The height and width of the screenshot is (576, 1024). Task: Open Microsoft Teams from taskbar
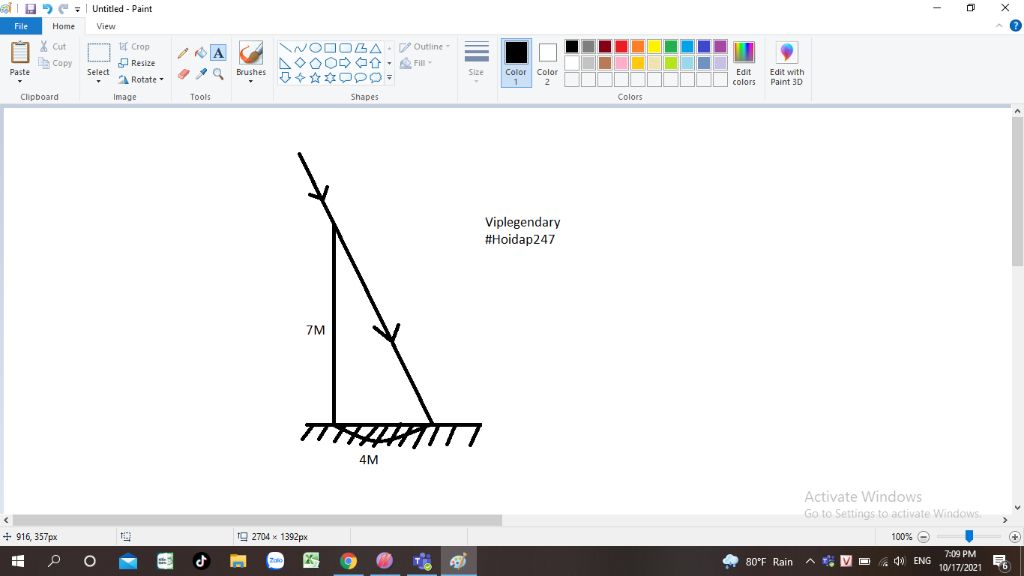(422, 561)
